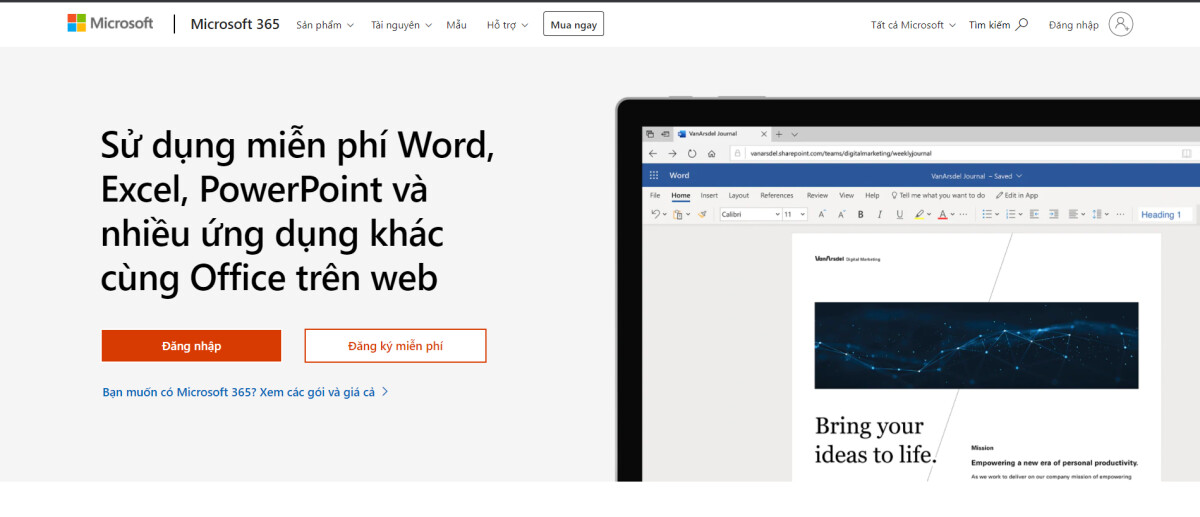Screen dimensions: 1200x517
Task: Click the Undo icon in Word ribbon
Action: coord(656,214)
